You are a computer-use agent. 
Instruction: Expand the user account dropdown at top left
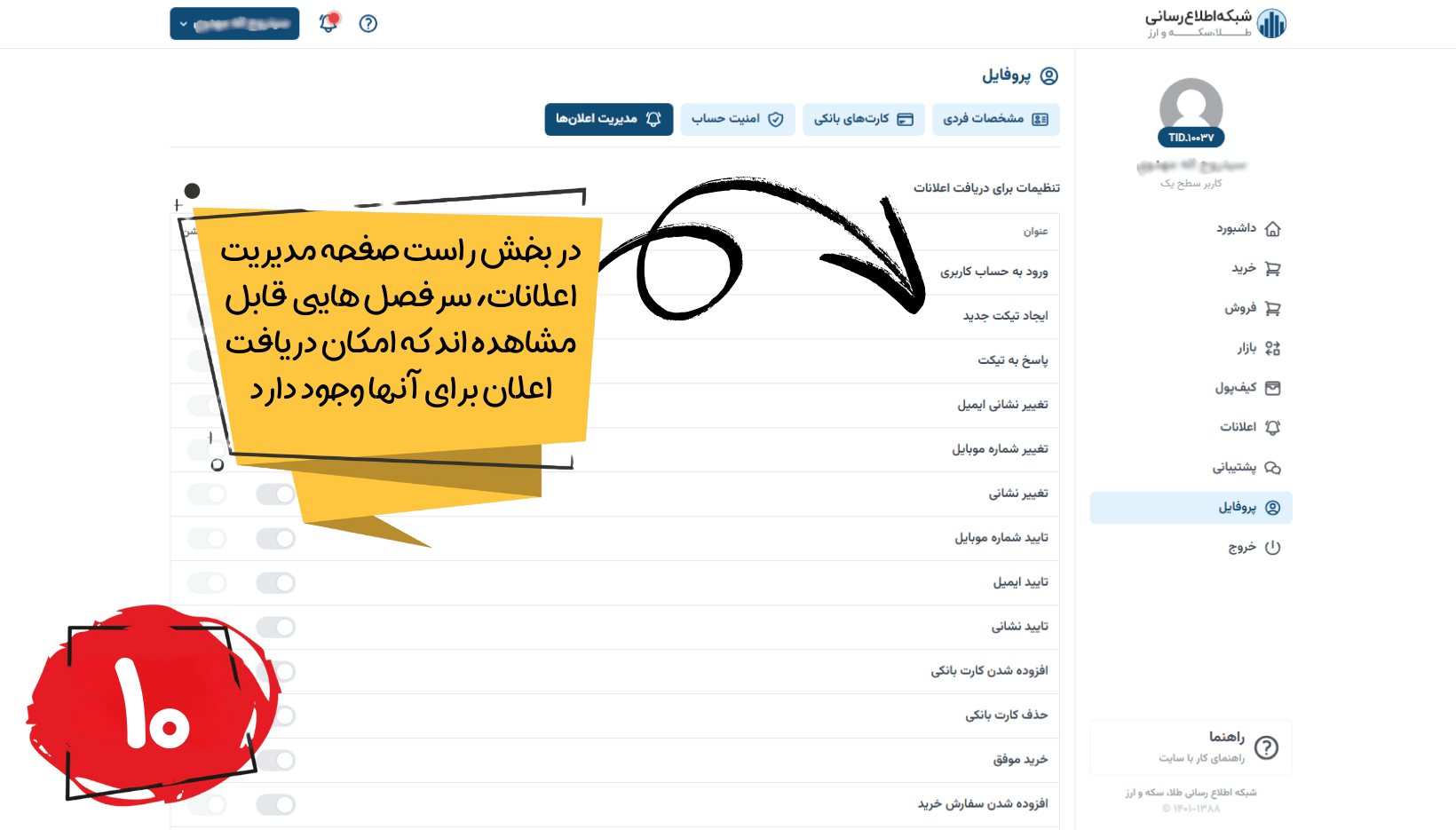point(233,23)
